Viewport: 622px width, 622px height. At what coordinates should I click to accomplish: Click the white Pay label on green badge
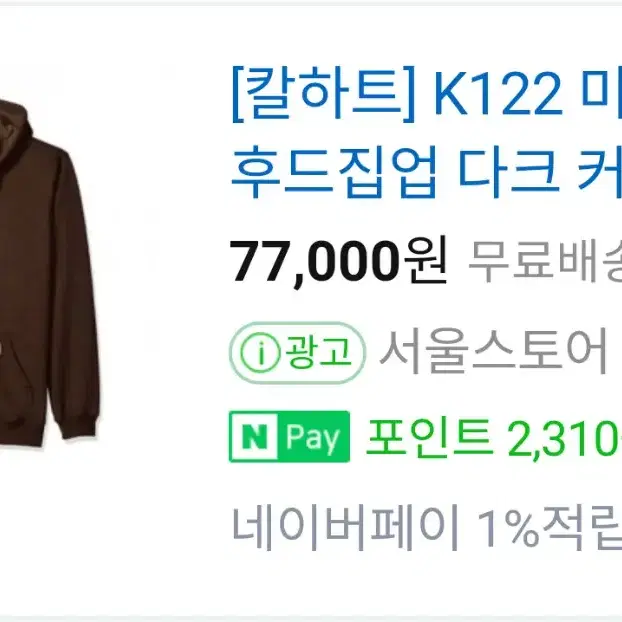click(313, 438)
